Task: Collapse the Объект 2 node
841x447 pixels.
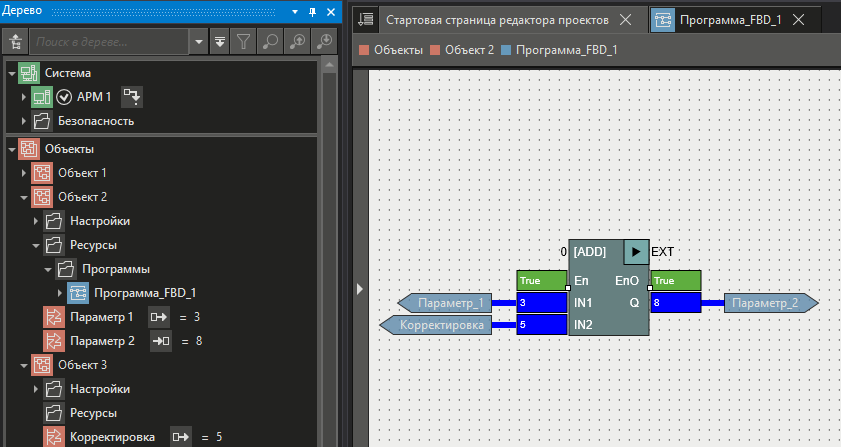Action: 24,197
